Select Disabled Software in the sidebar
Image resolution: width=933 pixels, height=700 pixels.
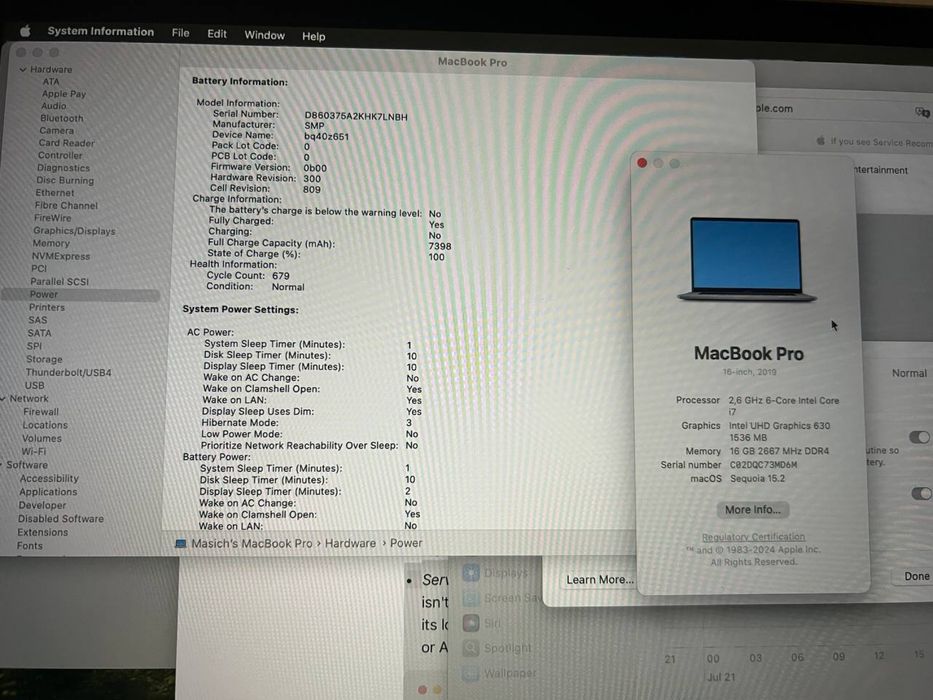pyautogui.click(x=61, y=519)
